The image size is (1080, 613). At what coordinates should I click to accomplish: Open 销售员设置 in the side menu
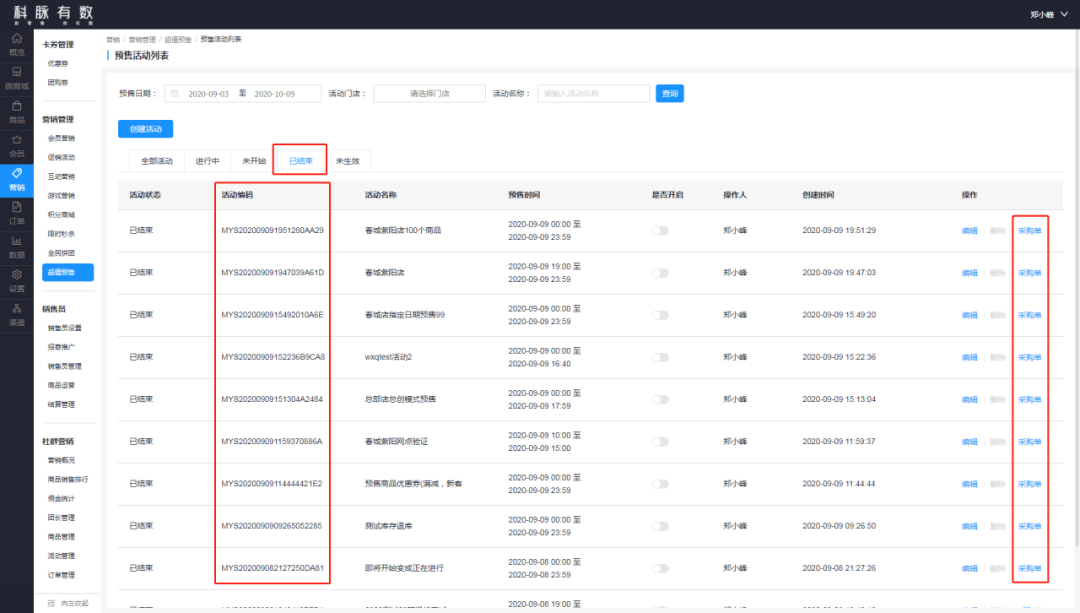click(64, 328)
